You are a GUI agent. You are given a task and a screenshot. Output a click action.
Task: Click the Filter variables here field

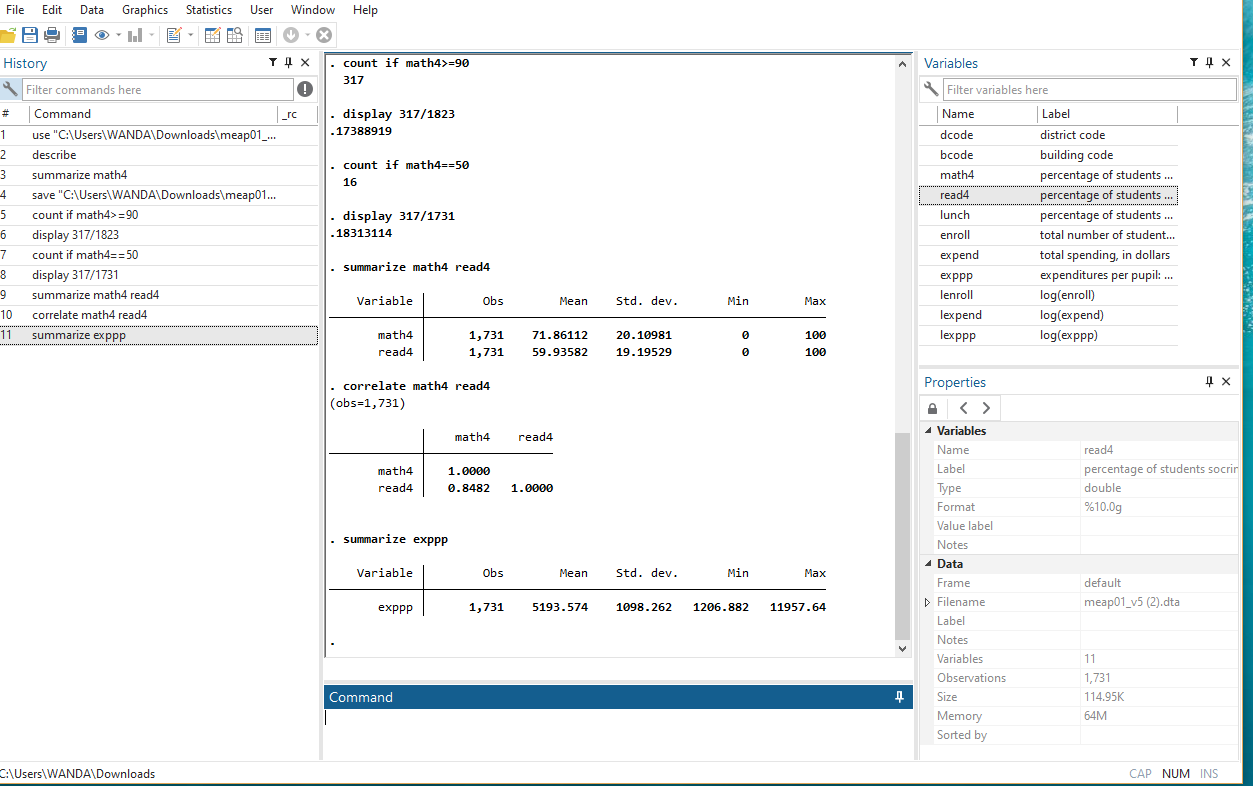click(1089, 90)
